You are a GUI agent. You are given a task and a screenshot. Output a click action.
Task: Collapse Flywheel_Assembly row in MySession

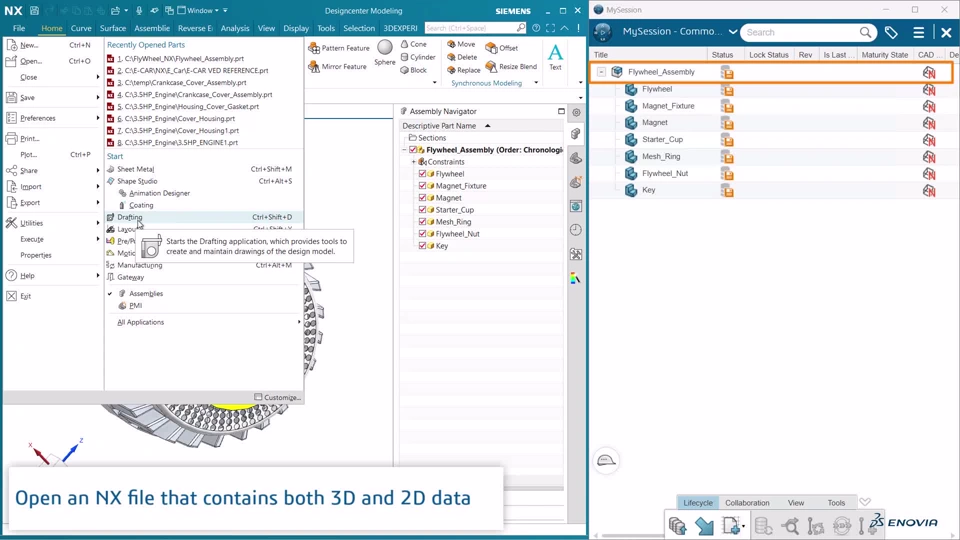click(x=601, y=72)
